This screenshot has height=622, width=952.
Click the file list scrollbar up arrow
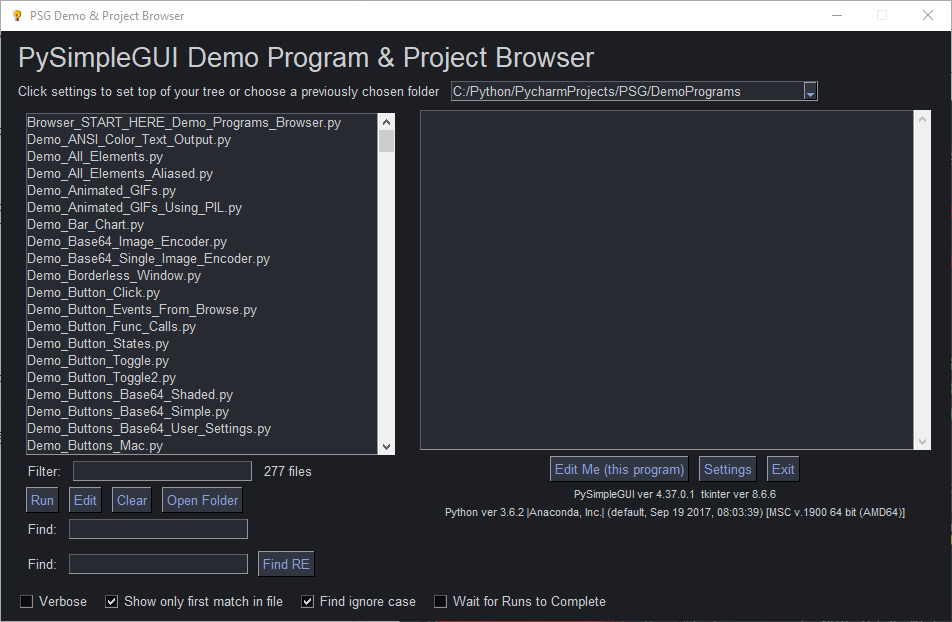pos(386,121)
